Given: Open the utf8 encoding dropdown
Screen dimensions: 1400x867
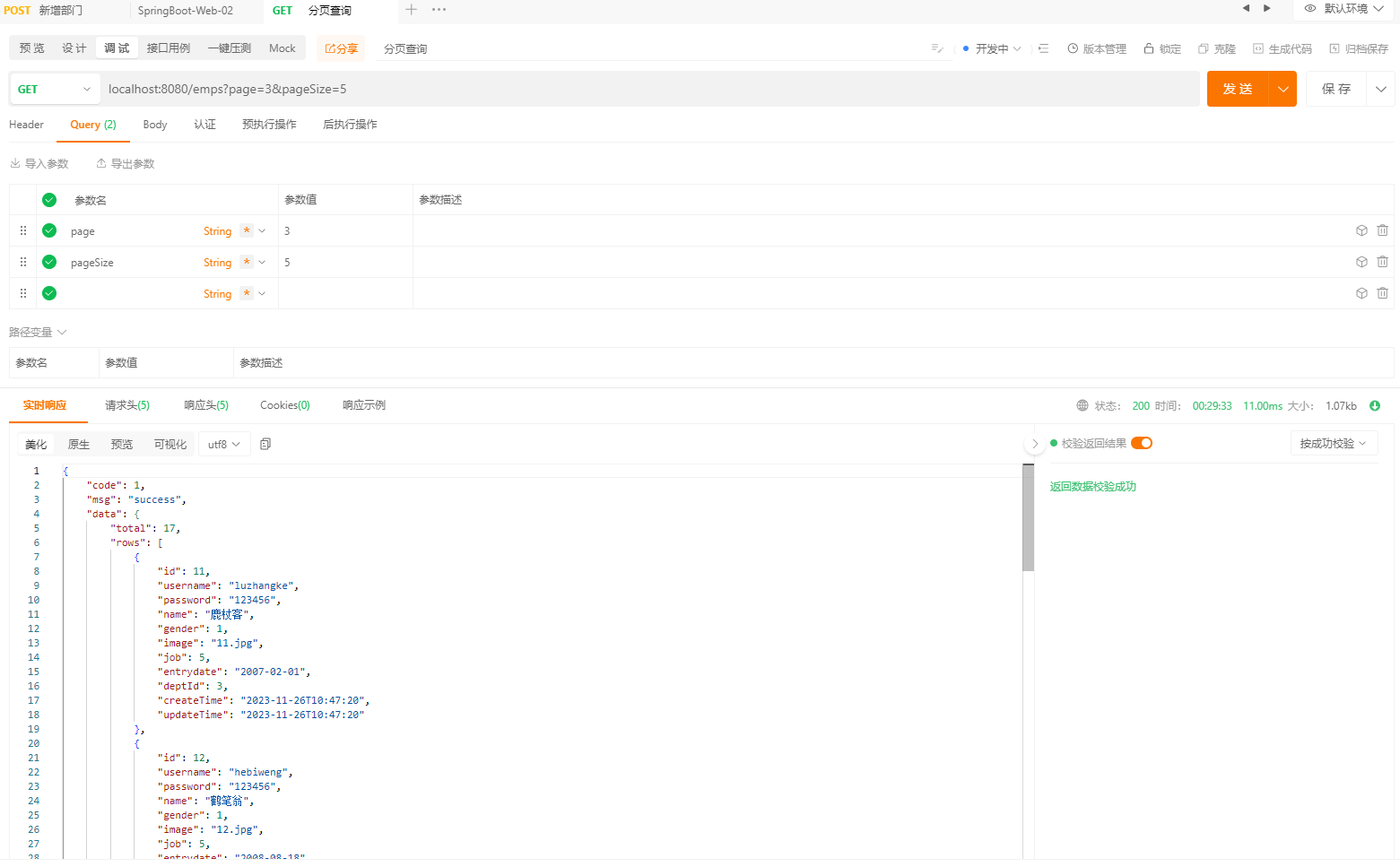Looking at the screenshot, I should point(223,443).
